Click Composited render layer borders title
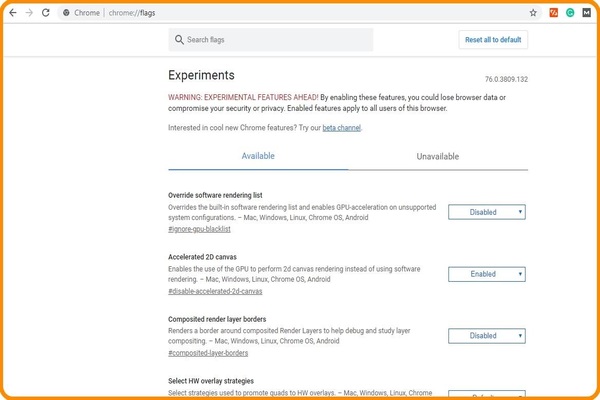600x400 pixels. click(x=217, y=319)
